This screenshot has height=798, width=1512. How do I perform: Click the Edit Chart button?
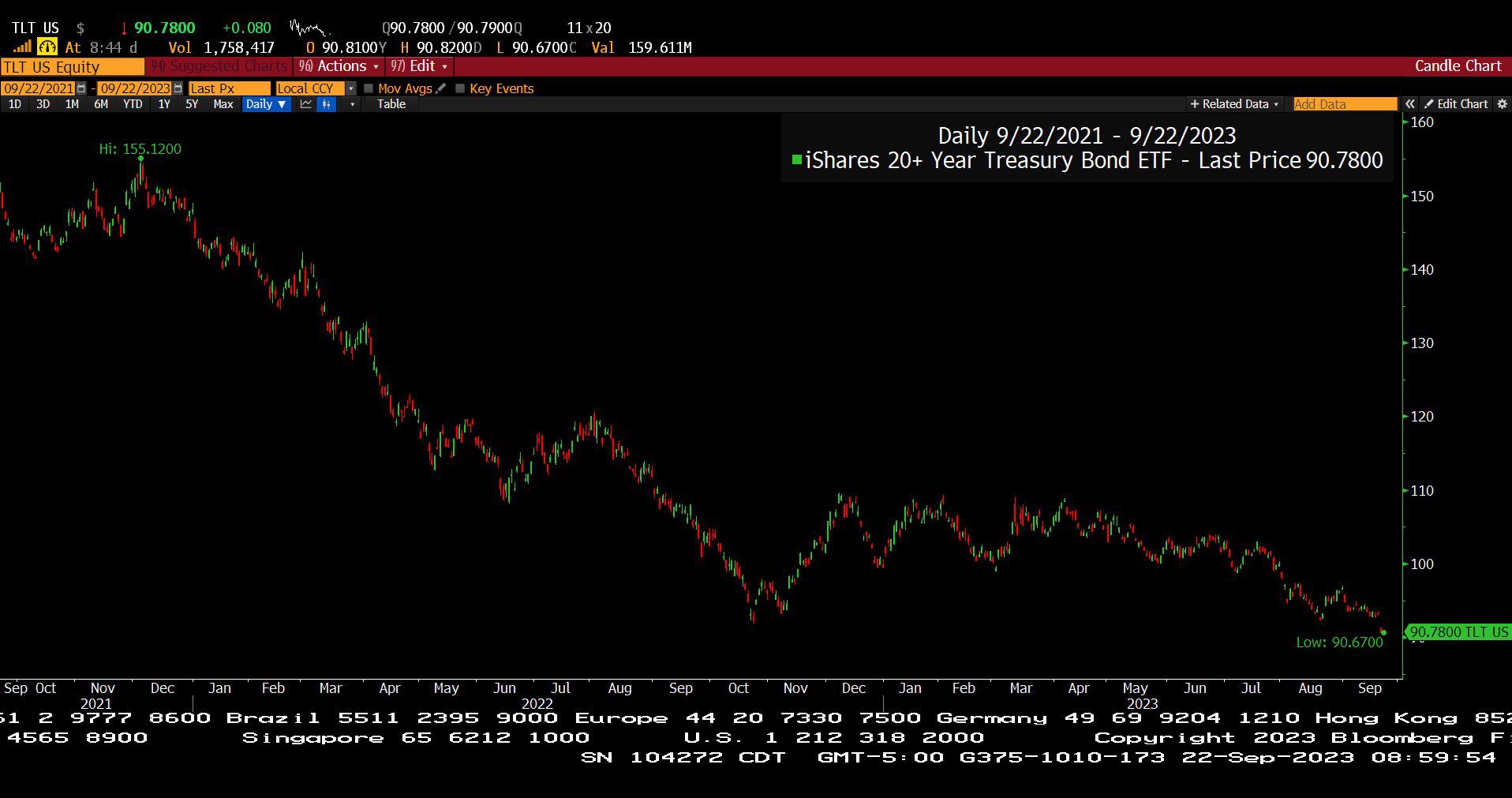[x=1456, y=104]
